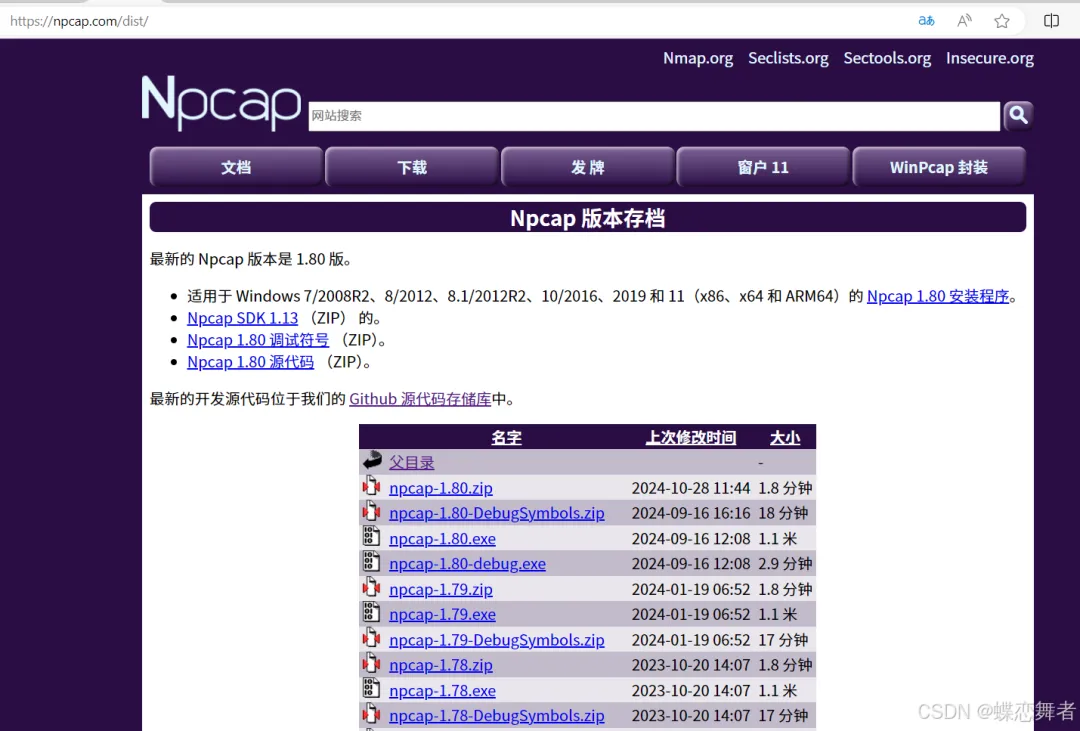Open the read aloud icon in address bar
The height and width of the screenshot is (731, 1080).
coord(964,21)
